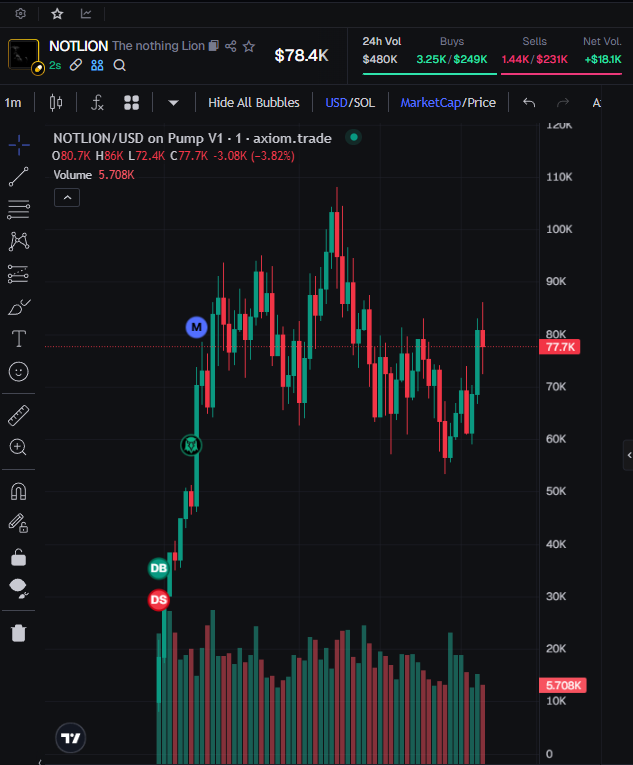Open the TradingView logo link
This screenshot has height=765, width=633.
coord(71,738)
